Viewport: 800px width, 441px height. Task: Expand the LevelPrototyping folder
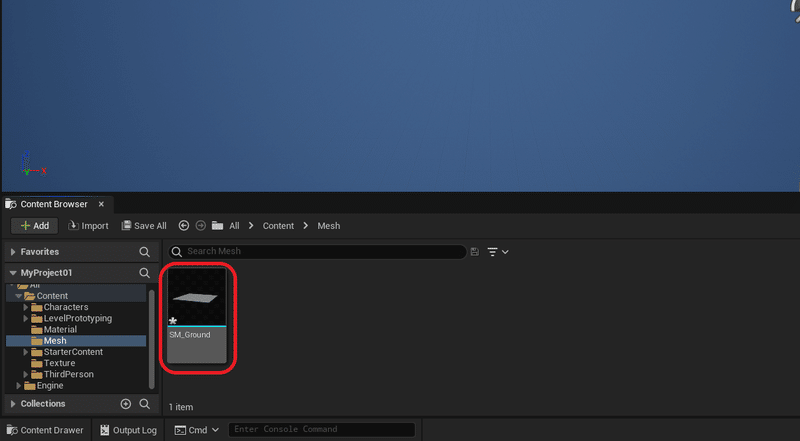point(26,318)
